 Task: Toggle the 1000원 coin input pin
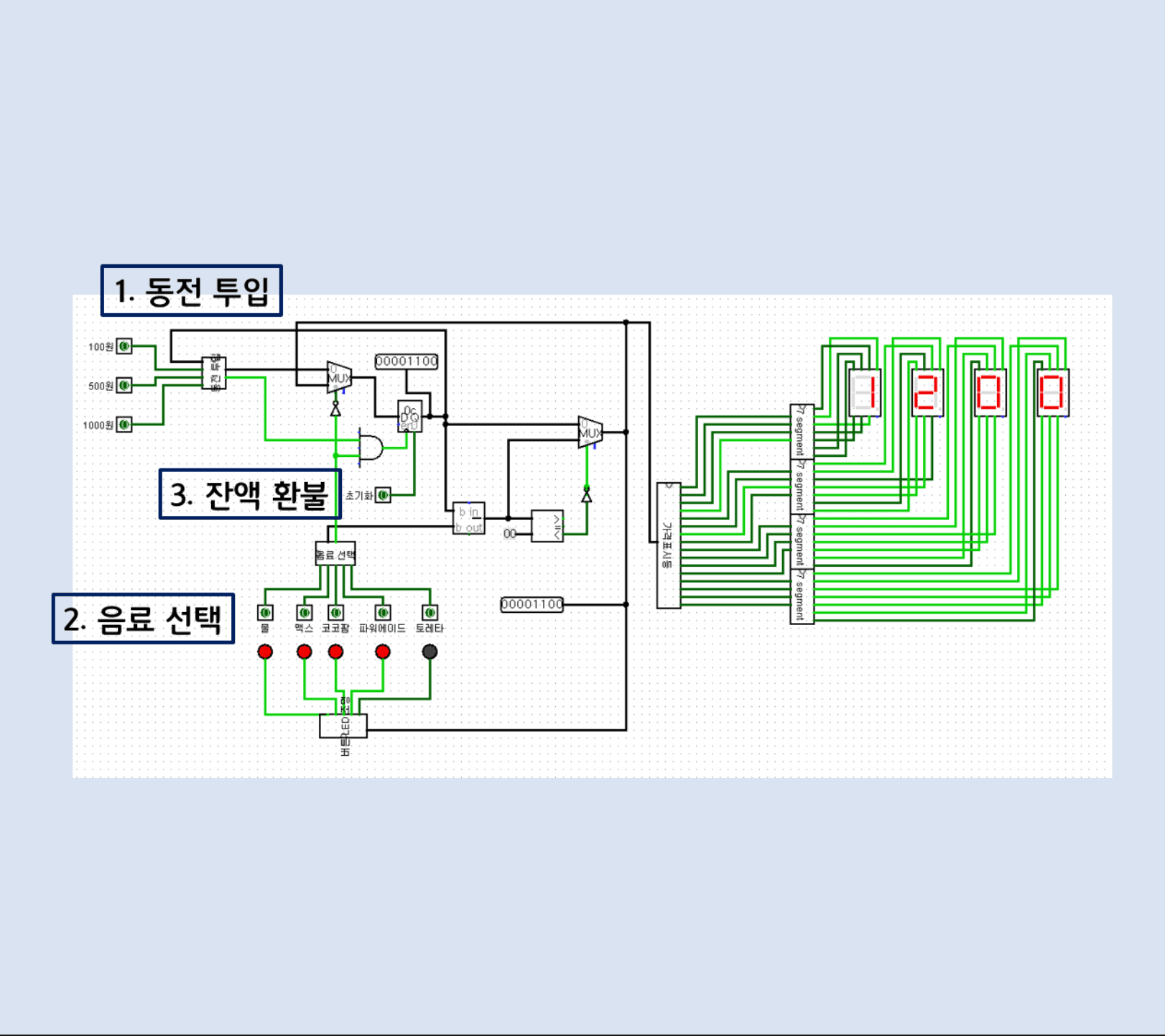125,425
